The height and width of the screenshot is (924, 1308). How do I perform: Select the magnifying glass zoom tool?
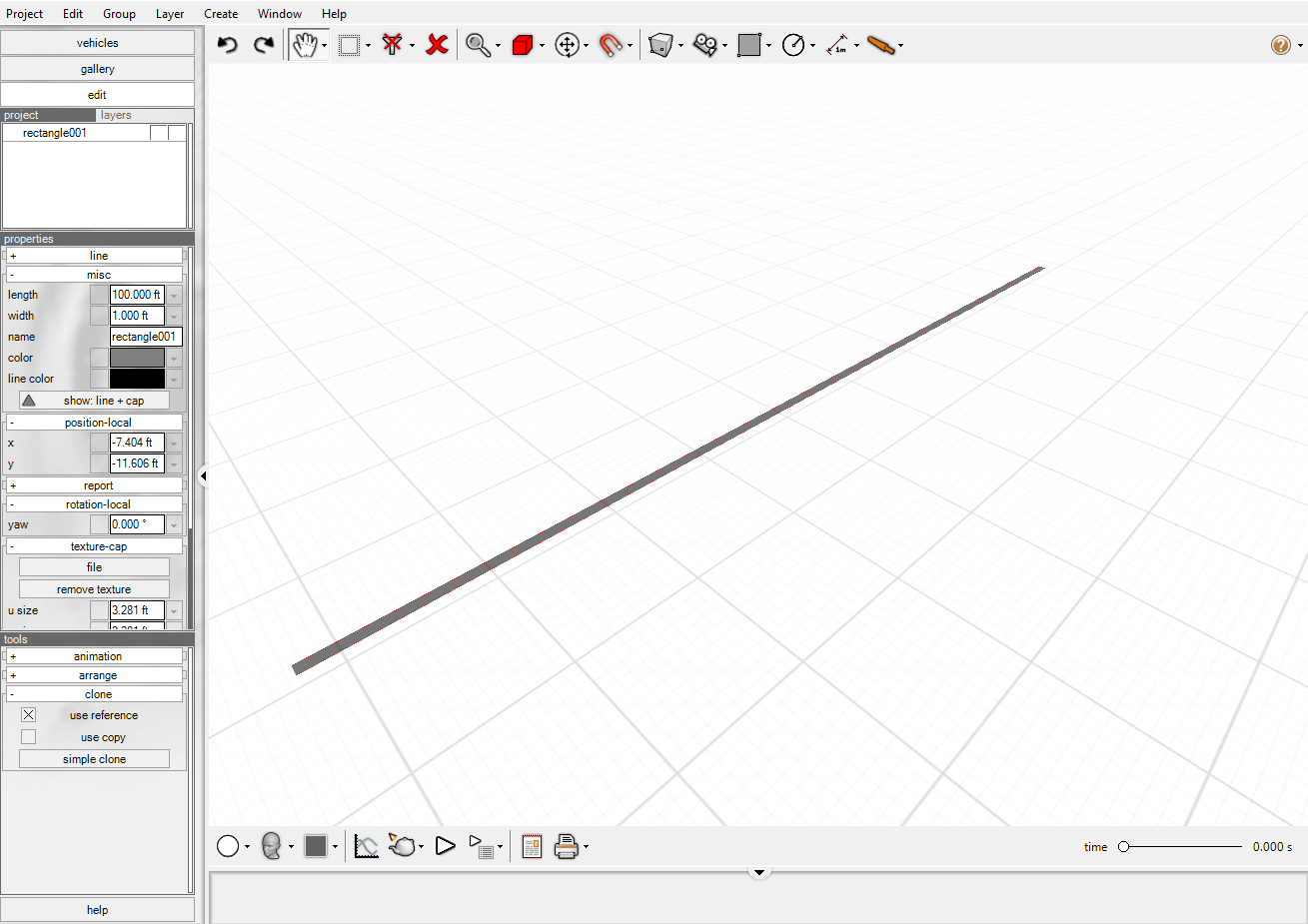click(x=479, y=45)
